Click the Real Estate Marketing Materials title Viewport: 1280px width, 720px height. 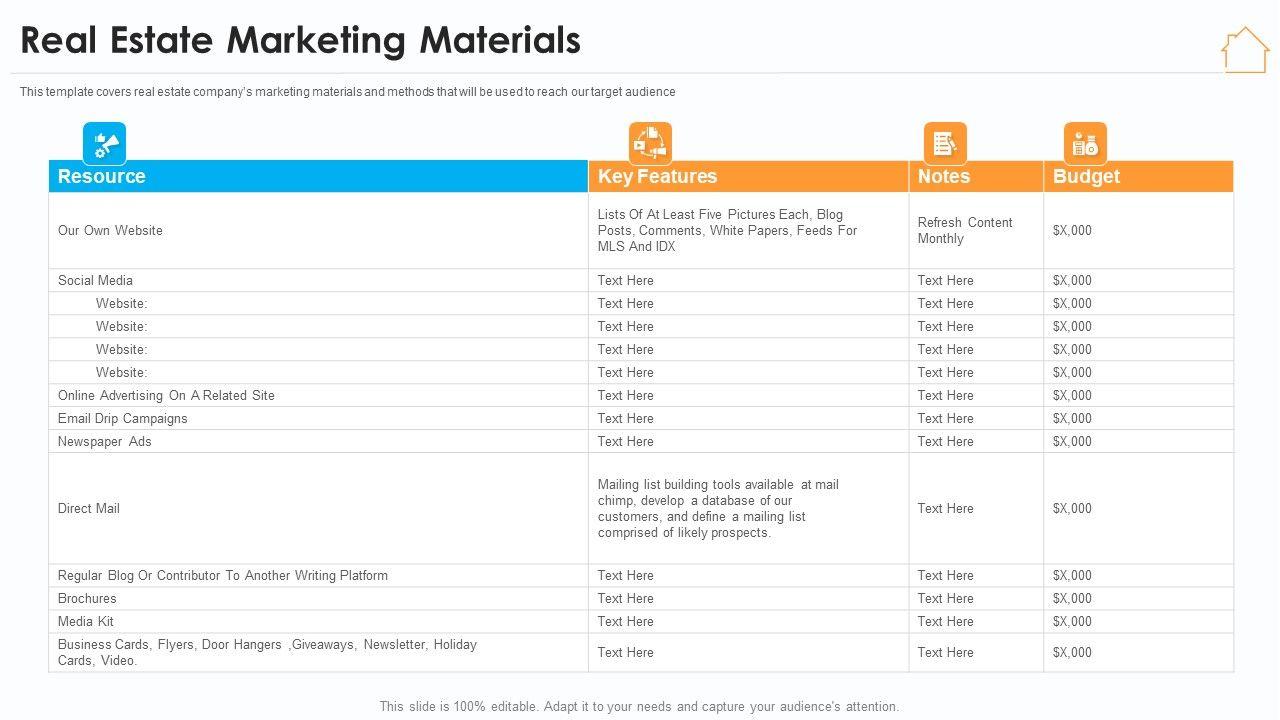(x=300, y=40)
